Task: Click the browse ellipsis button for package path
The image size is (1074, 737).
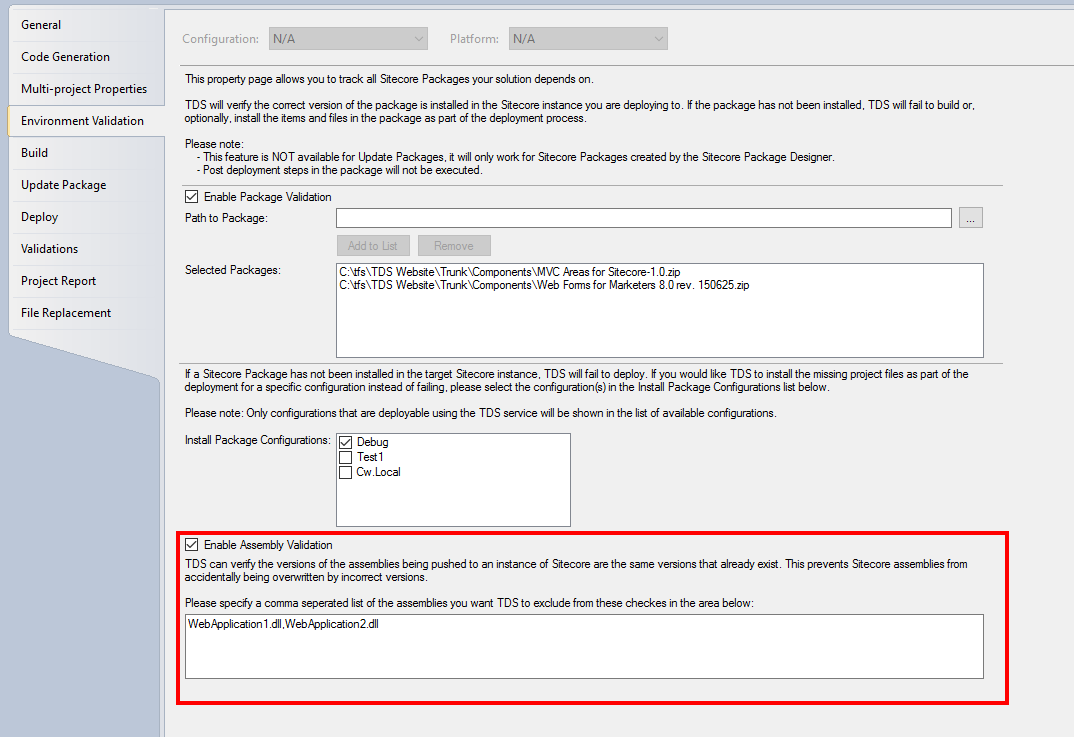Action: point(971,218)
